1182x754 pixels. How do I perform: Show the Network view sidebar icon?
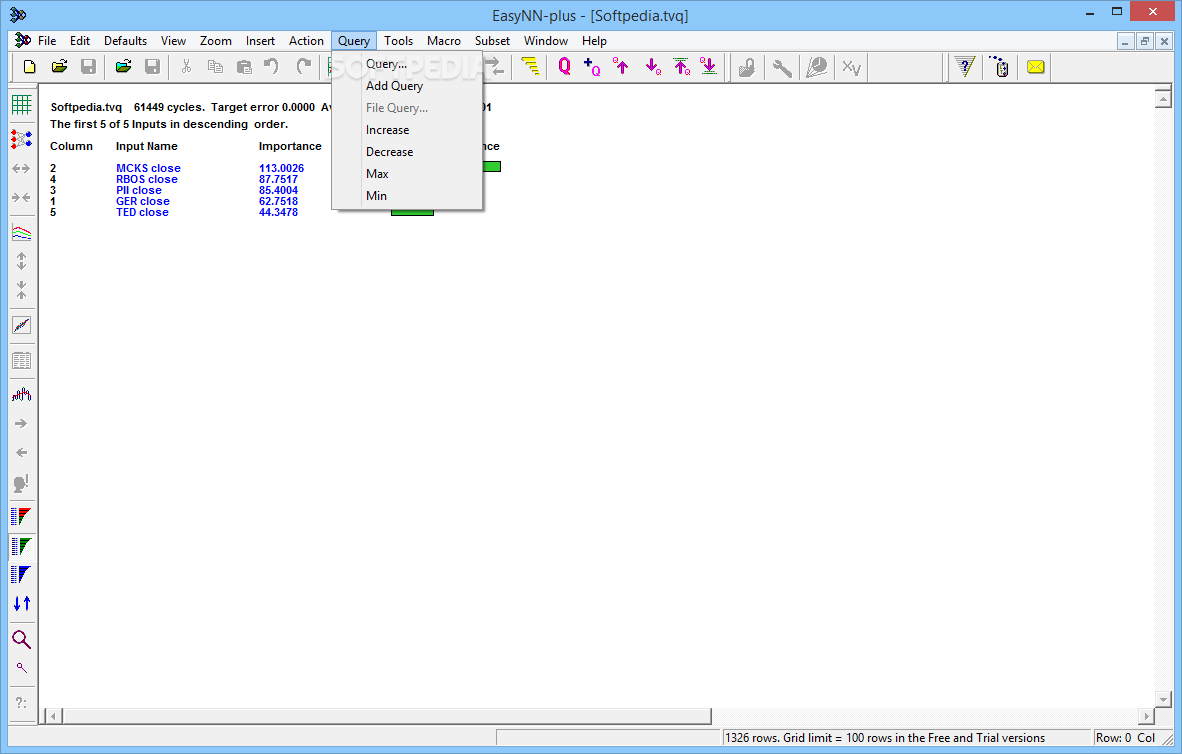tap(22, 139)
